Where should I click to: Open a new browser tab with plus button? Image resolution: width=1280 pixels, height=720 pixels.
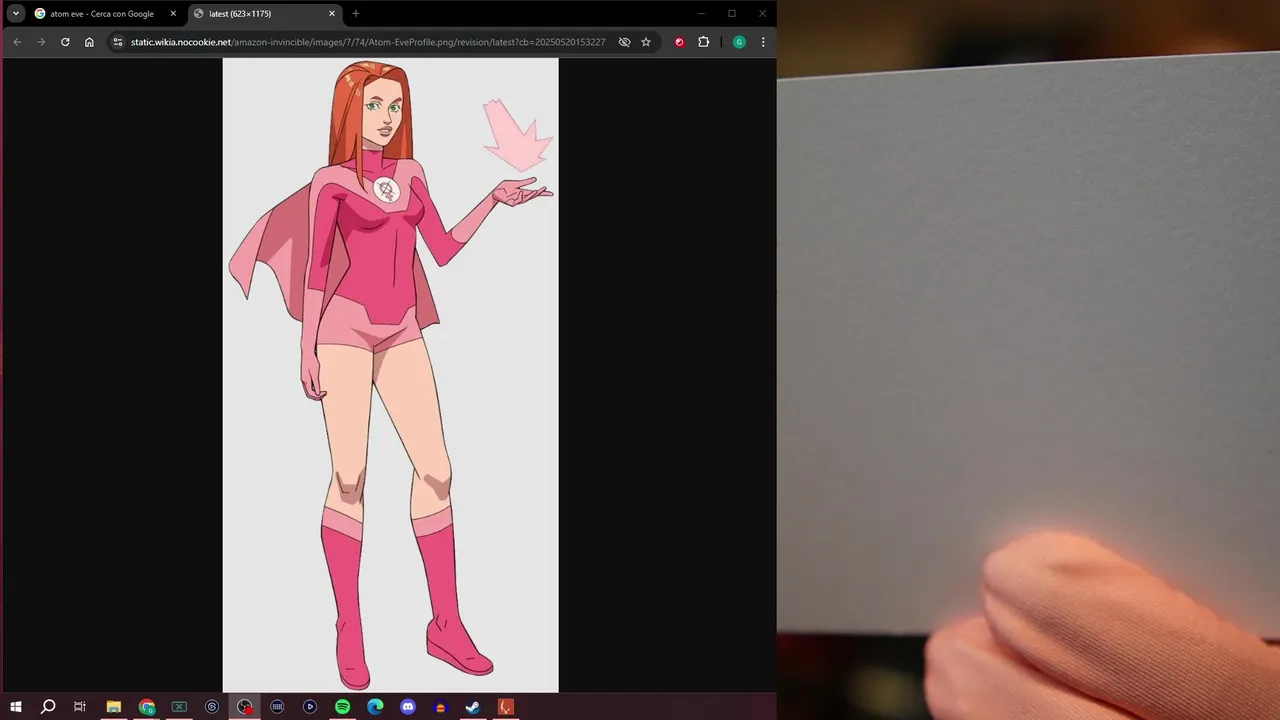point(356,14)
